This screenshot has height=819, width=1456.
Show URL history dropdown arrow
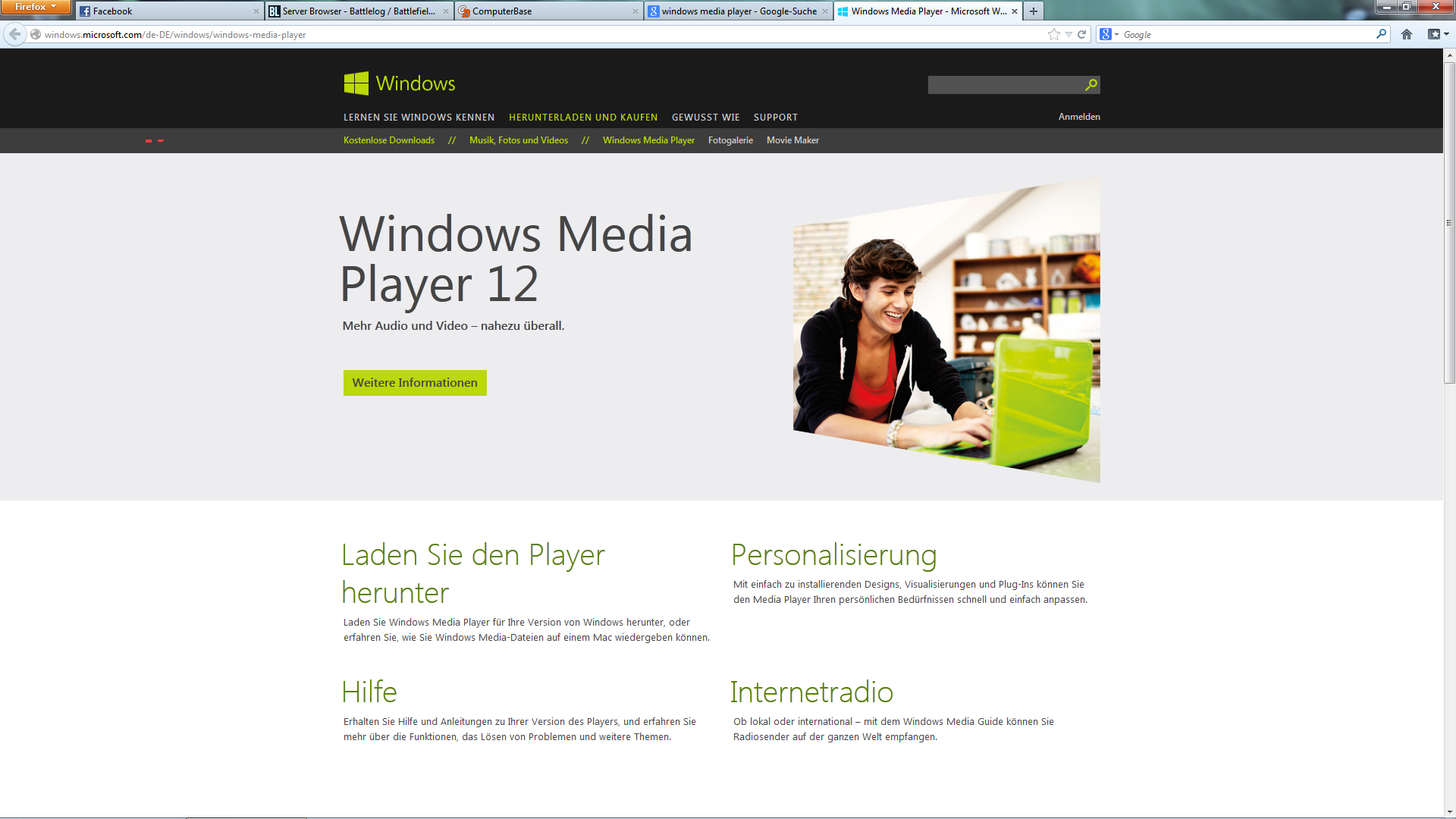tap(1068, 34)
